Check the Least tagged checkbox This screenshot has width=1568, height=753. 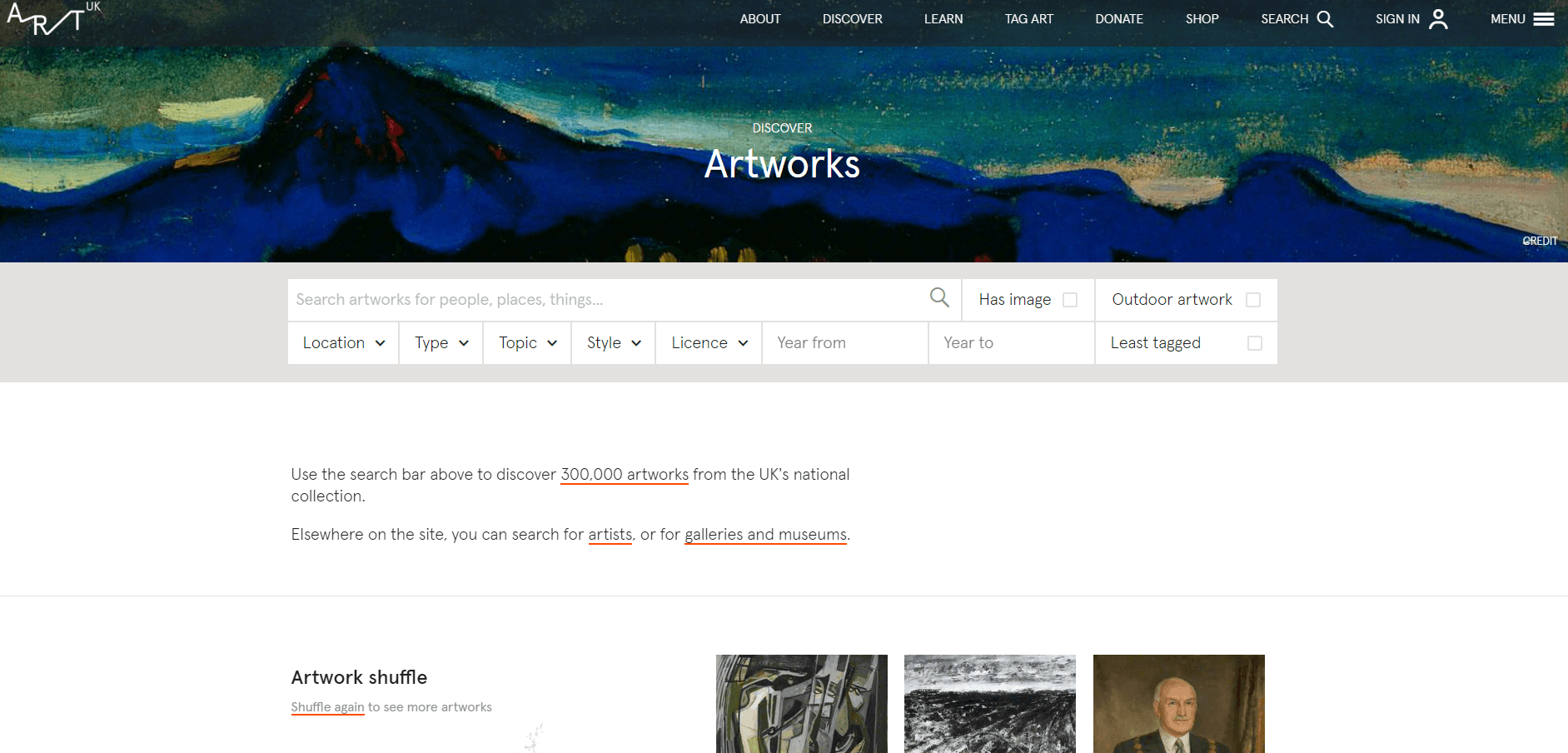click(1255, 343)
